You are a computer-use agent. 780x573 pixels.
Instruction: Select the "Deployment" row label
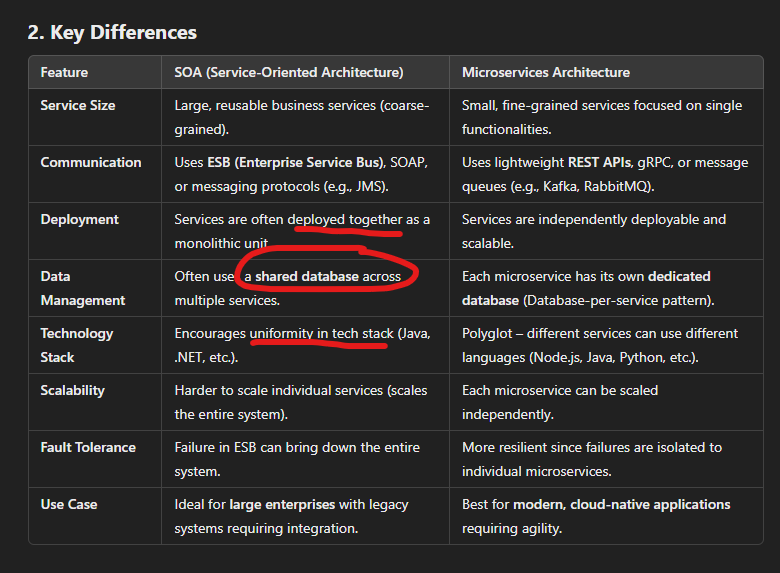(x=79, y=219)
